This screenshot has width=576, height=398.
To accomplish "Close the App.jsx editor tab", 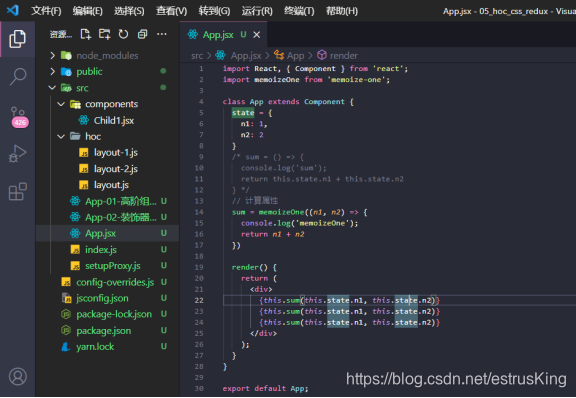I will click(x=257, y=35).
